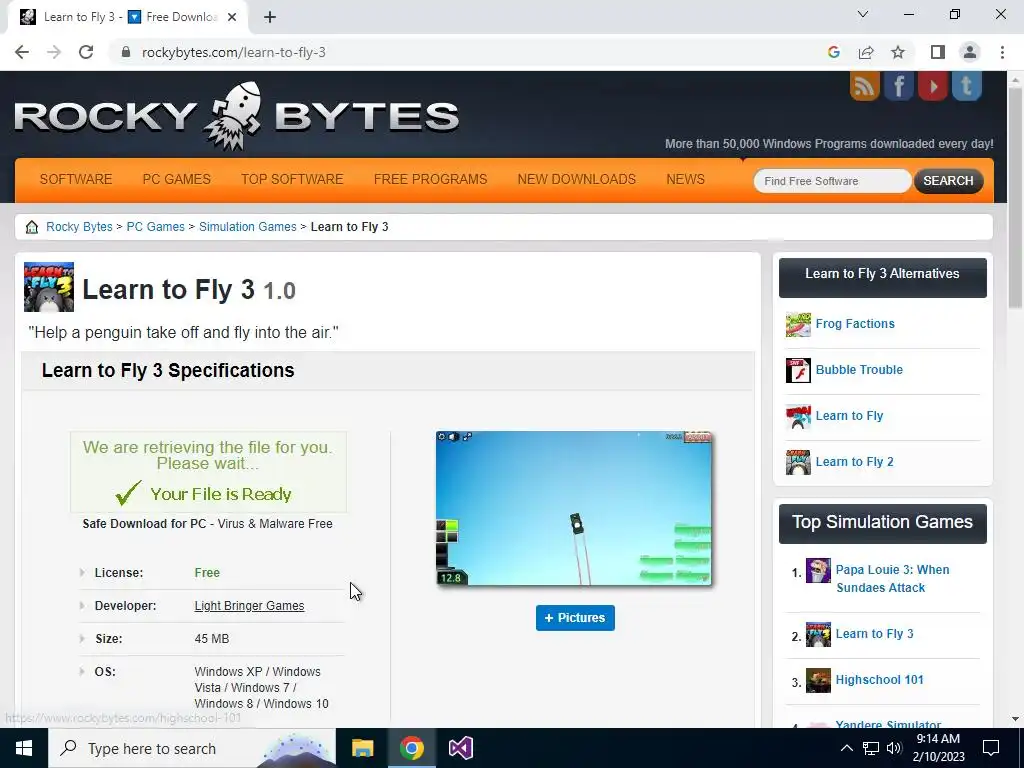Open the Frog Factions alternative
Viewport: 1024px width, 768px height.
click(x=855, y=324)
